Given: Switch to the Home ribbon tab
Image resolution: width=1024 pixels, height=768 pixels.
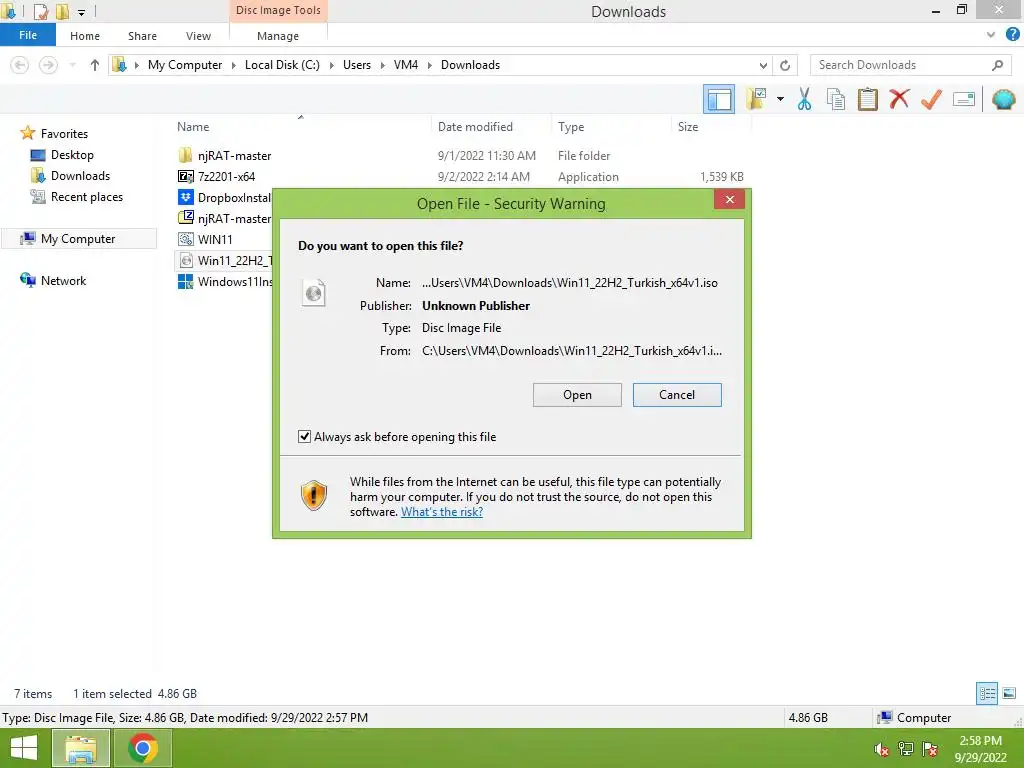Looking at the screenshot, I should point(85,36).
